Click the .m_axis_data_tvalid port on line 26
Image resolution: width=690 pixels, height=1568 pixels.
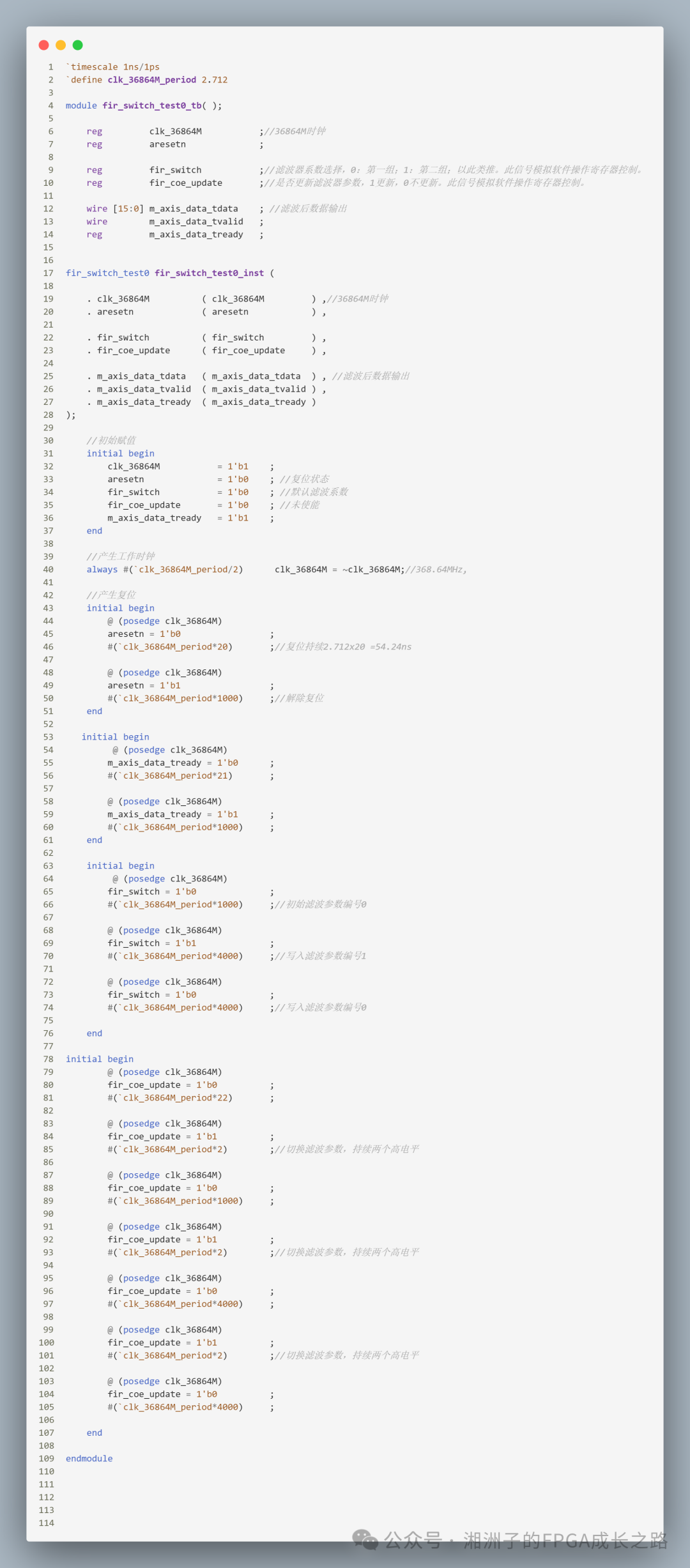(x=139, y=389)
